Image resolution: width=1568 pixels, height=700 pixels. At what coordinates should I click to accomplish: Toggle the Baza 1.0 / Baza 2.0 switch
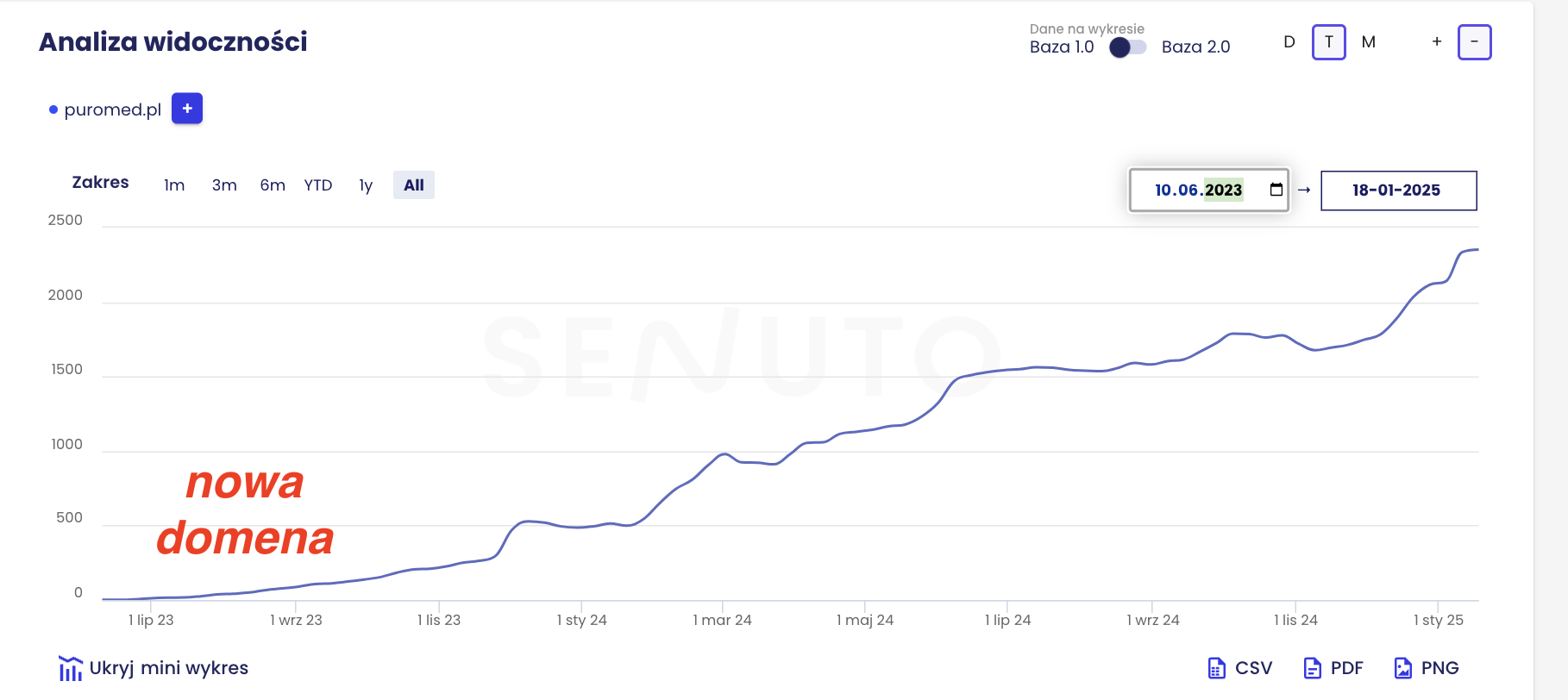tap(1127, 47)
